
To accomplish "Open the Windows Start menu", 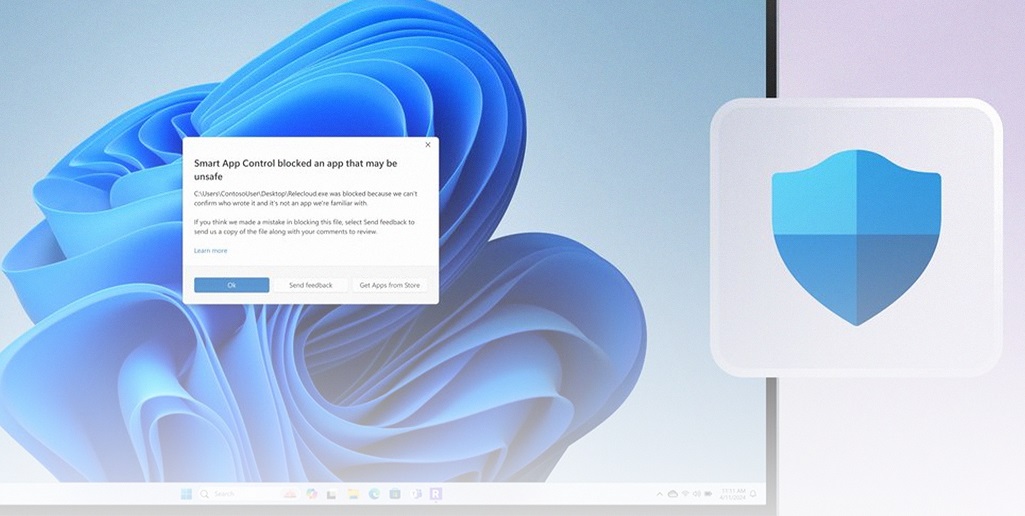I will pyautogui.click(x=186, y=494).
